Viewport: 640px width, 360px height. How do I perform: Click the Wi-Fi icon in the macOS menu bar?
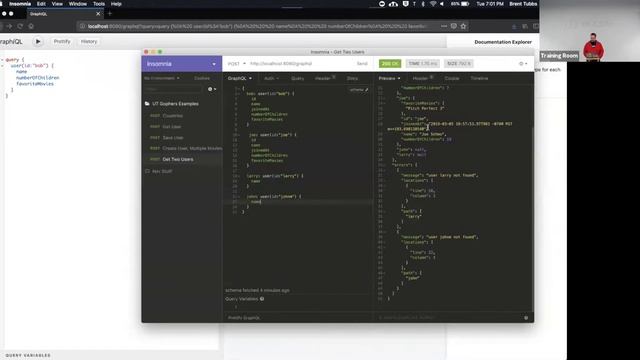click(x=433, y=4)
